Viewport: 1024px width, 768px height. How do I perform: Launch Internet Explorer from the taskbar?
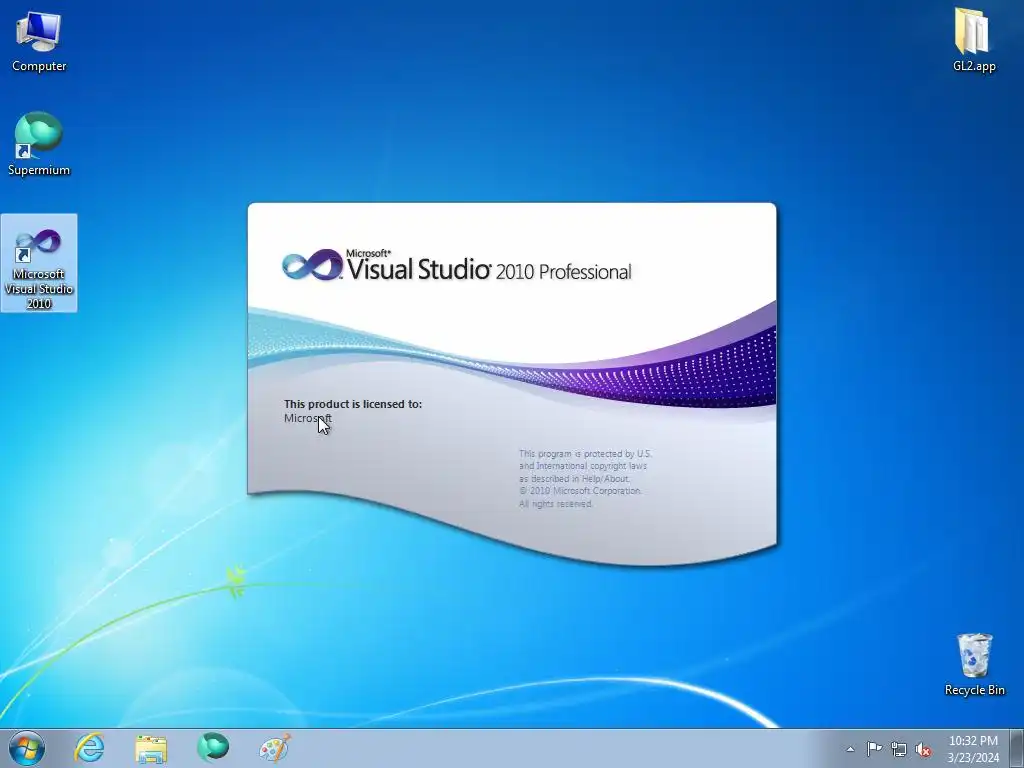click(x=89, y=748)
